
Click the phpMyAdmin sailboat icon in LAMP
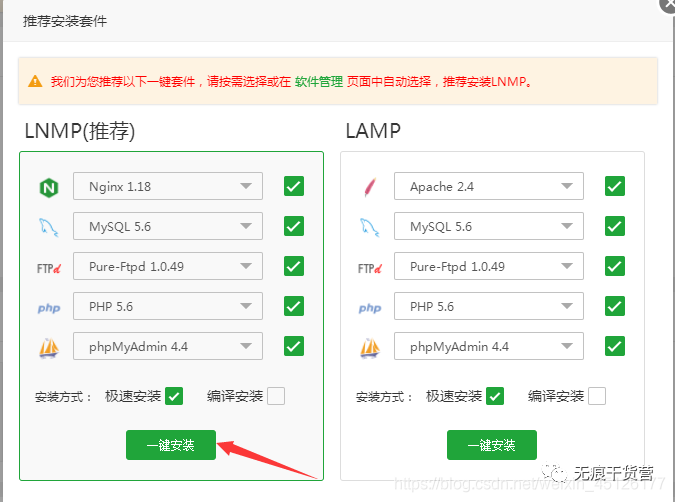[x=370, y=348]
